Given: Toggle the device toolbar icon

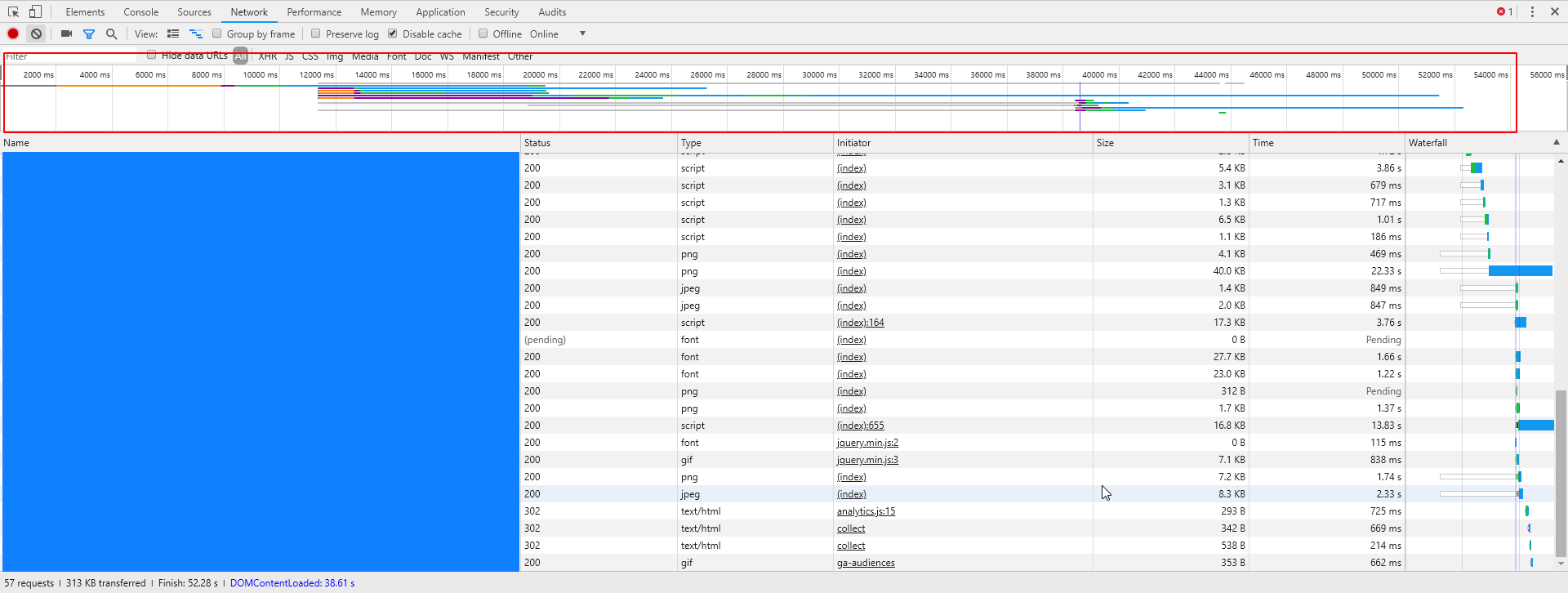Looking at the screenshot, I should pos(35,11).
